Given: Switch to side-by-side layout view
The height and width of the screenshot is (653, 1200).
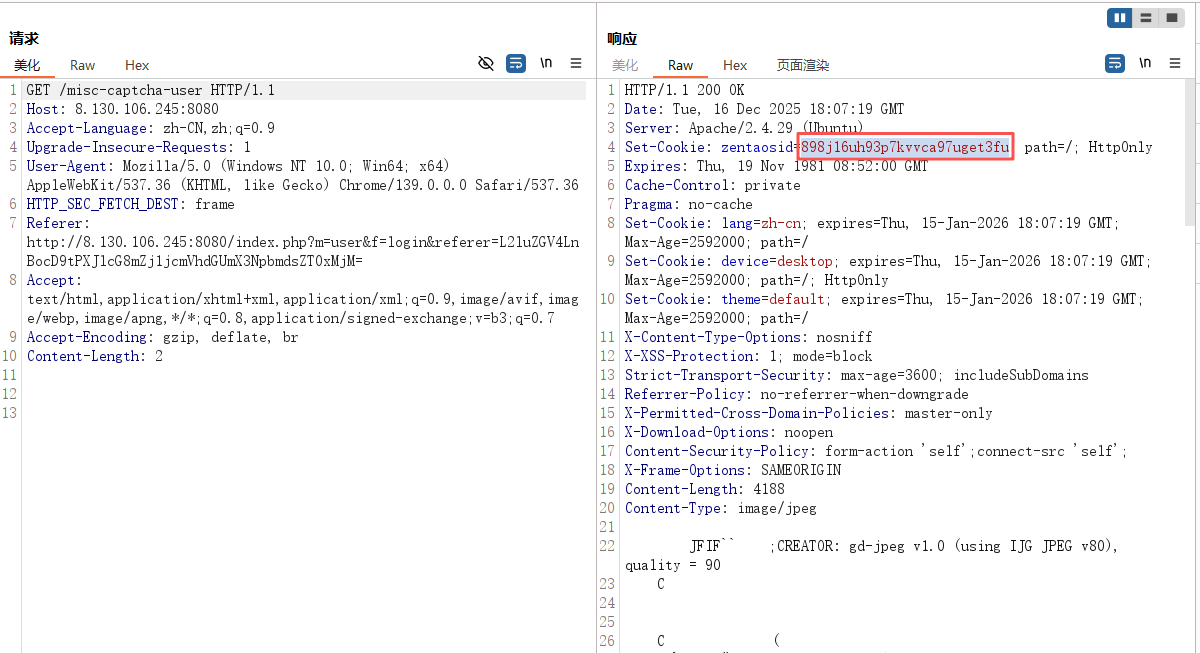Looking at the screenshot, I should pyautogui.click(x=1120, y=18).
